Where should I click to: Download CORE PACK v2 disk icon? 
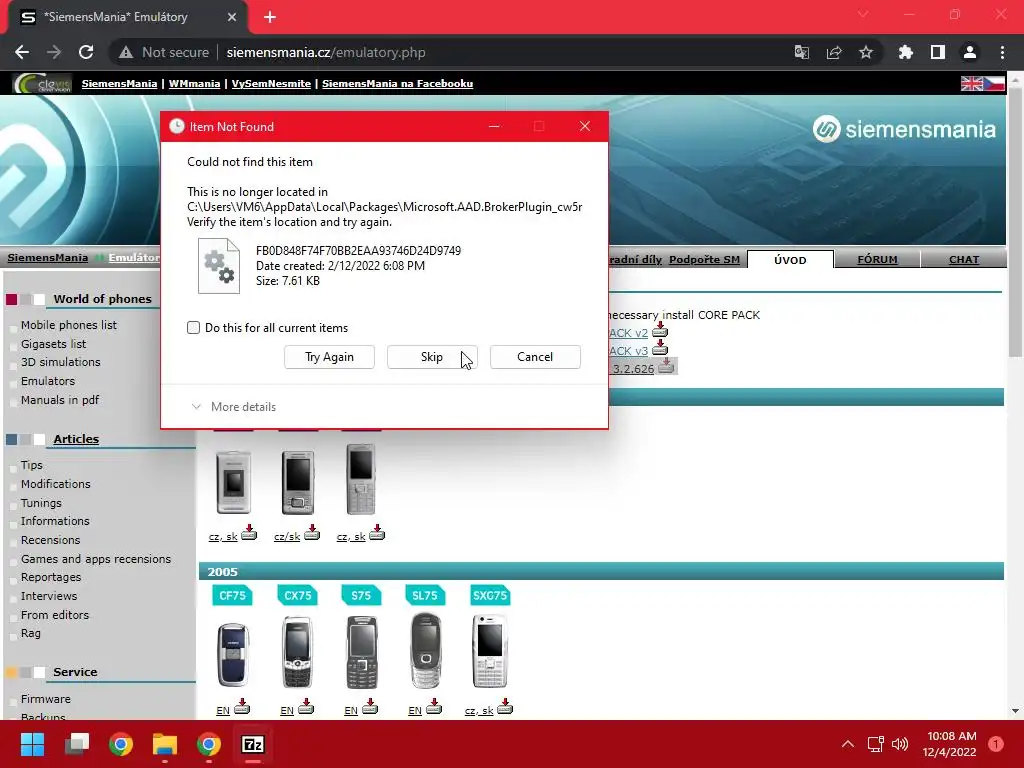coord(660,330)
